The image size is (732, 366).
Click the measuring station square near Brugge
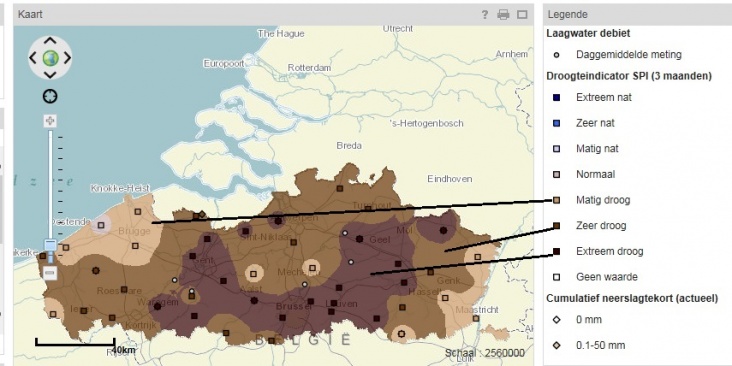coord(135,246)
